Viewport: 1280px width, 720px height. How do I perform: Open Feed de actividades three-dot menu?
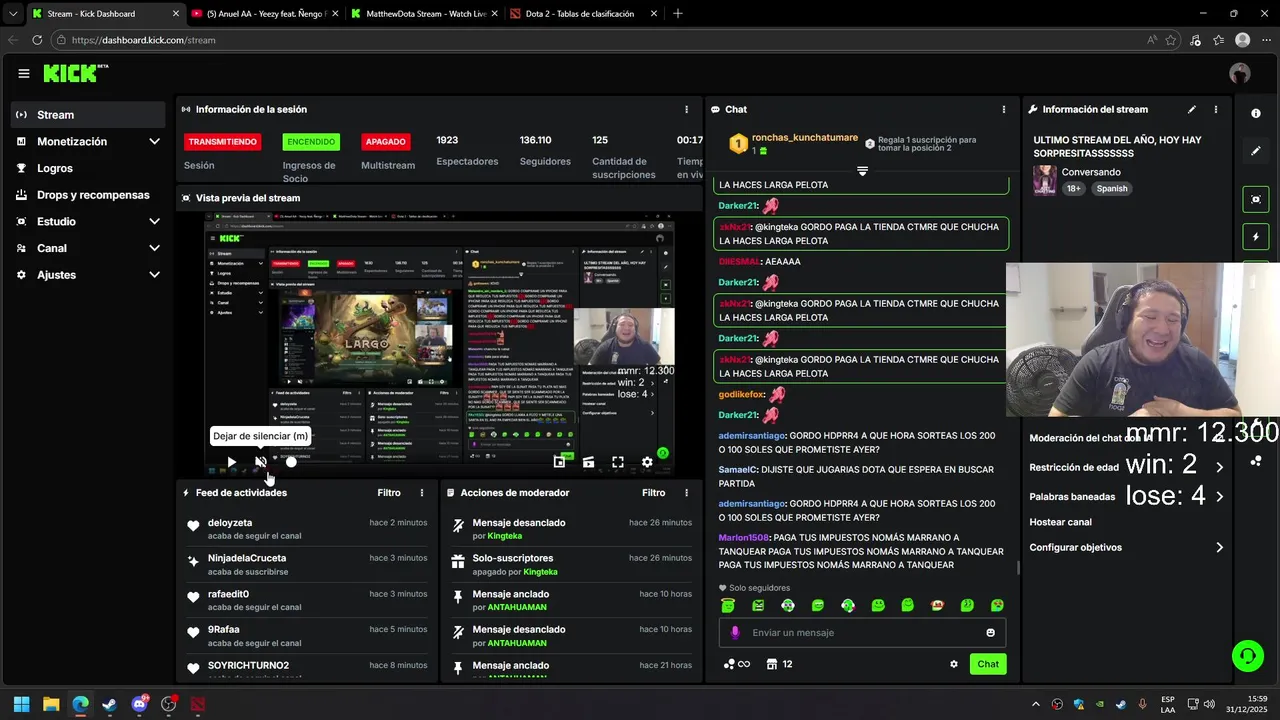(422, 493)
